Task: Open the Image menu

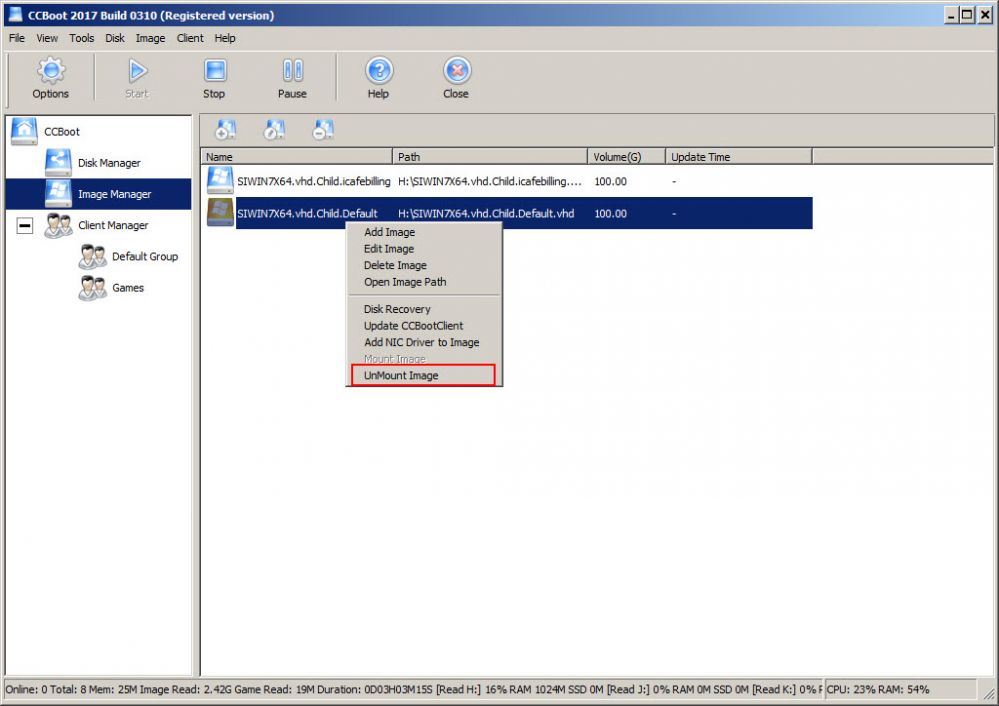Action: point(150,38)
